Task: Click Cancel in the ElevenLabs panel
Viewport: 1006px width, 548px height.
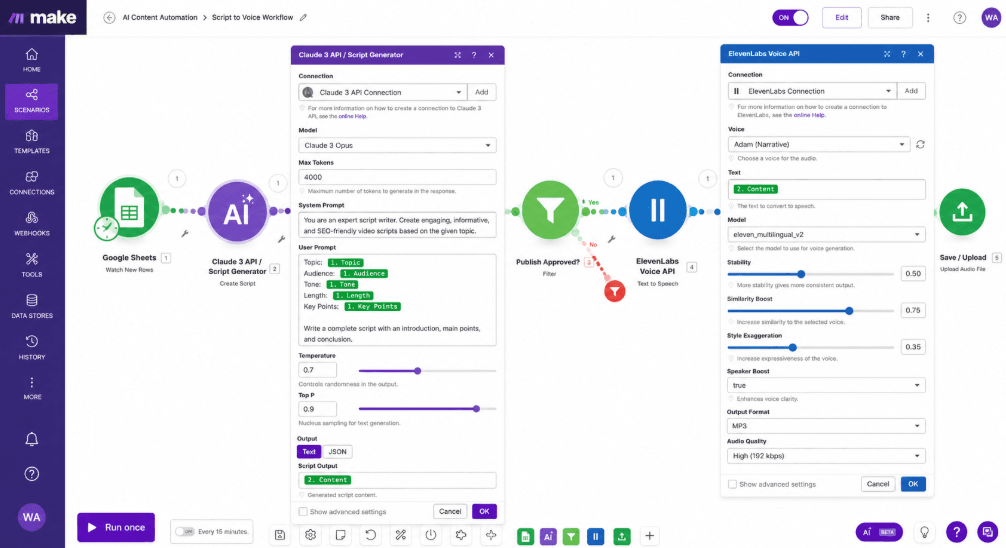Action: tap(878, 484)
